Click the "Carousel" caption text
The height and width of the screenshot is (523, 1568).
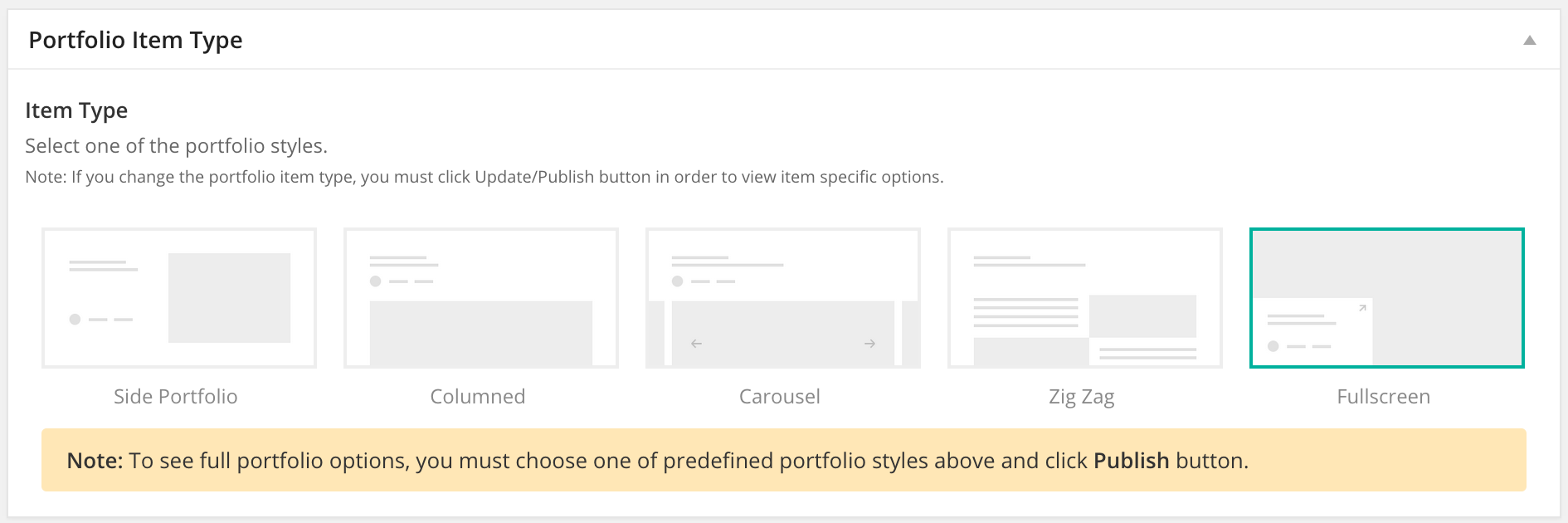780,397
